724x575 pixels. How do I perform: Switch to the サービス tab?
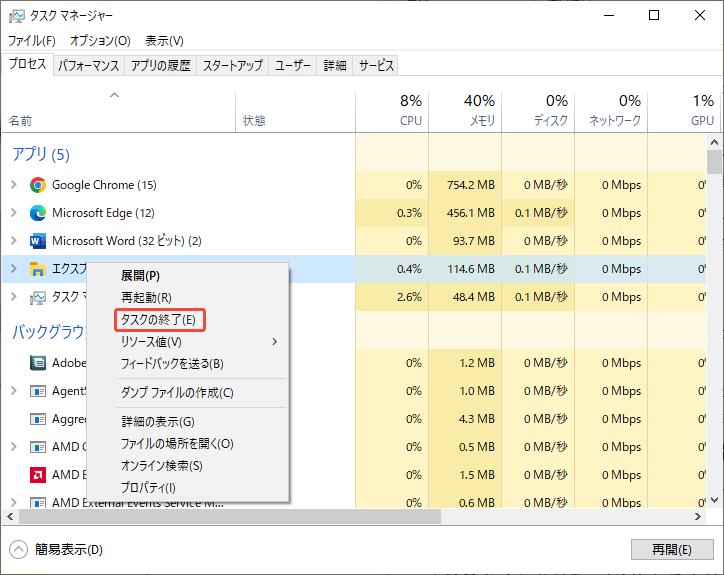[x=376, y=66]
